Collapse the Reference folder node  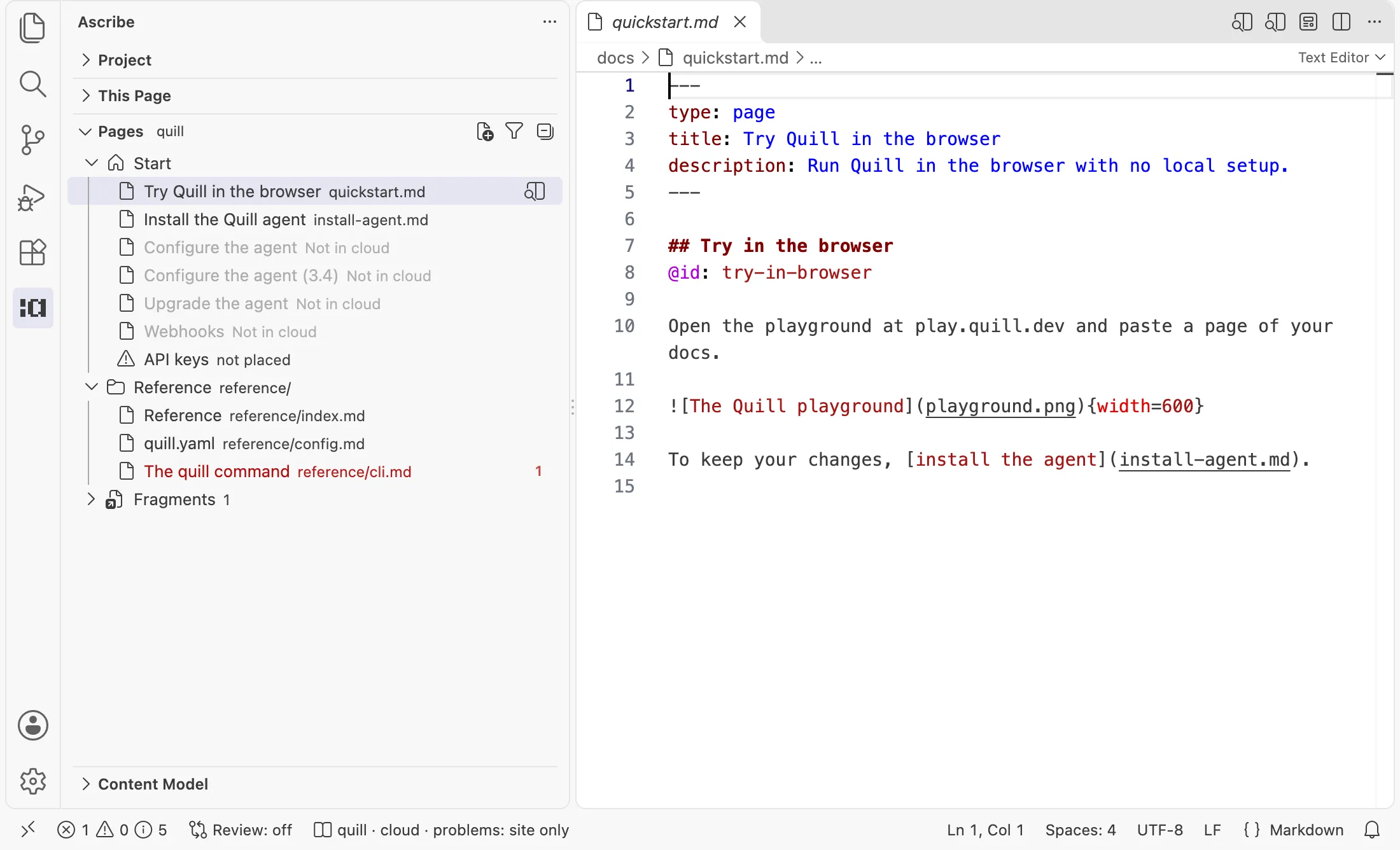pos(92,387)
